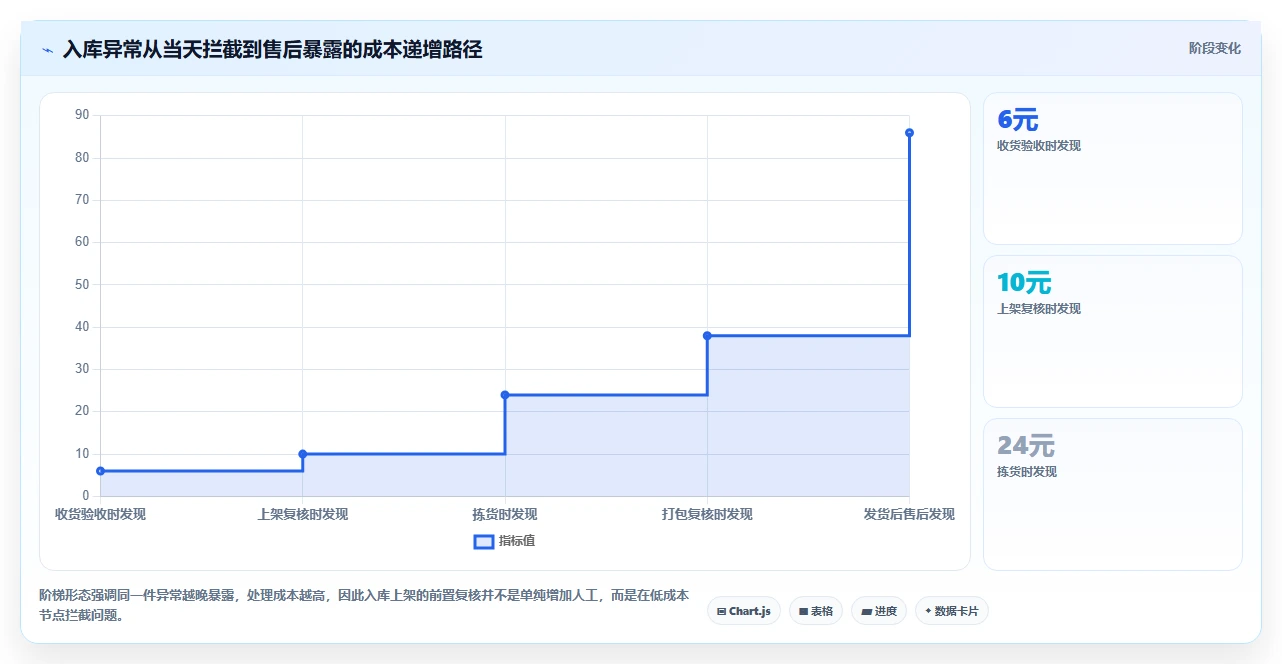Image resolution: width=1282 pixels, height=664 pixels.
Task: Click the description paragraph starting 阶梯形态强调
Action: pyautogui.click(x=364, y=605)
